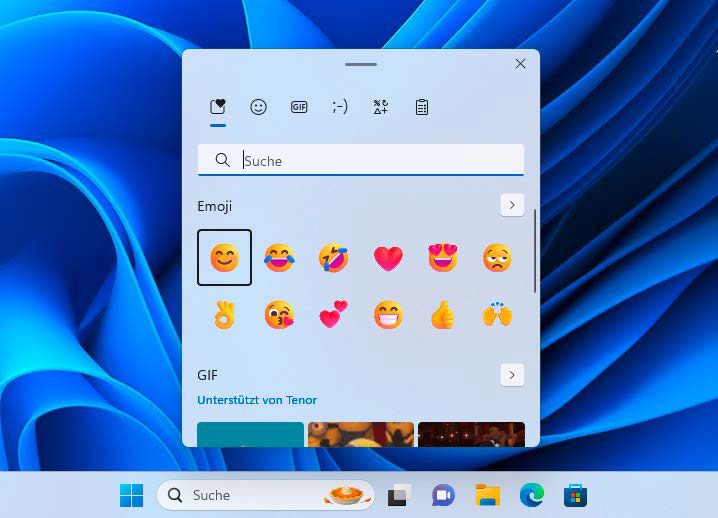
Task: Click the drag handle atop the emoji panel
Action: click(361, 65)
